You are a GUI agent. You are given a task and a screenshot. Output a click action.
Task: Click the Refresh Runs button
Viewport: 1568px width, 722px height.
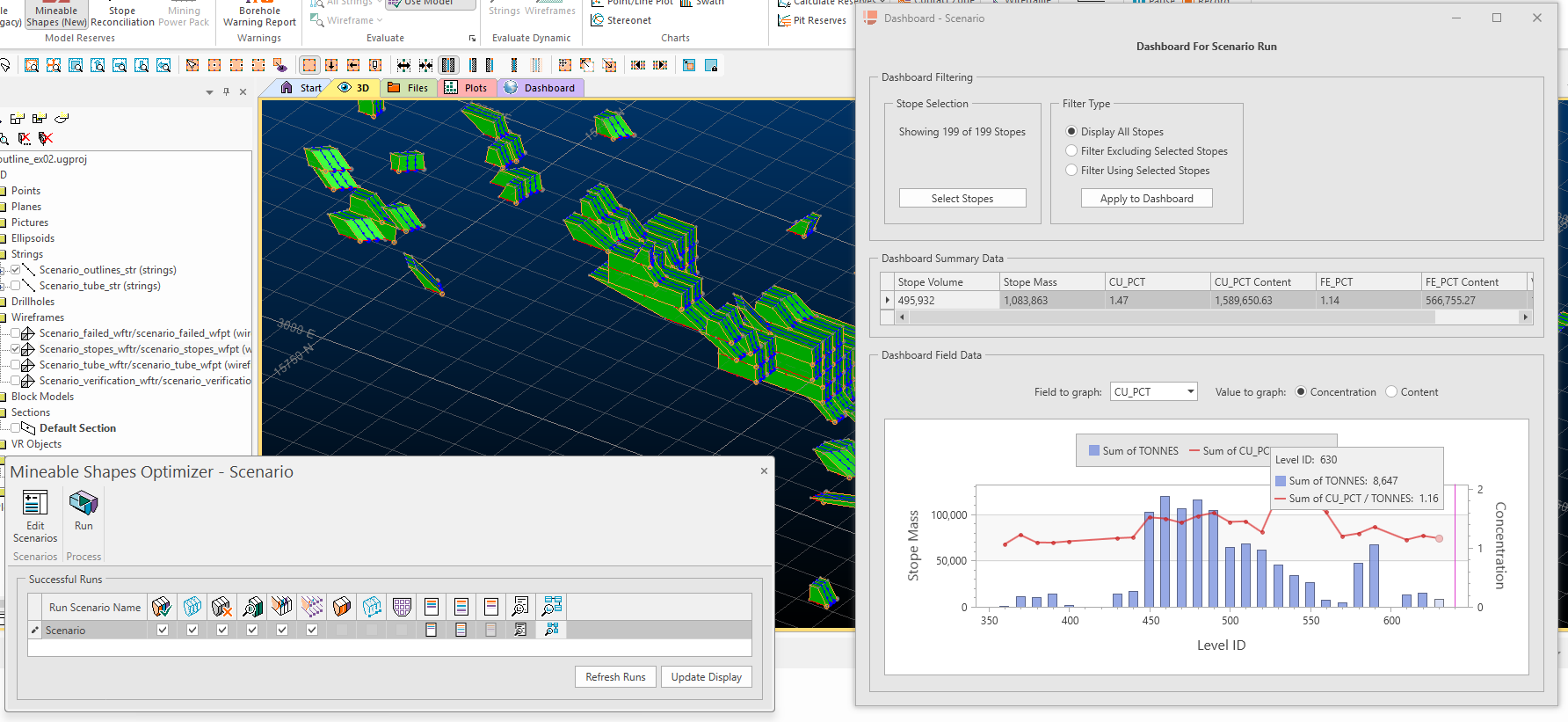click(615, 677)
